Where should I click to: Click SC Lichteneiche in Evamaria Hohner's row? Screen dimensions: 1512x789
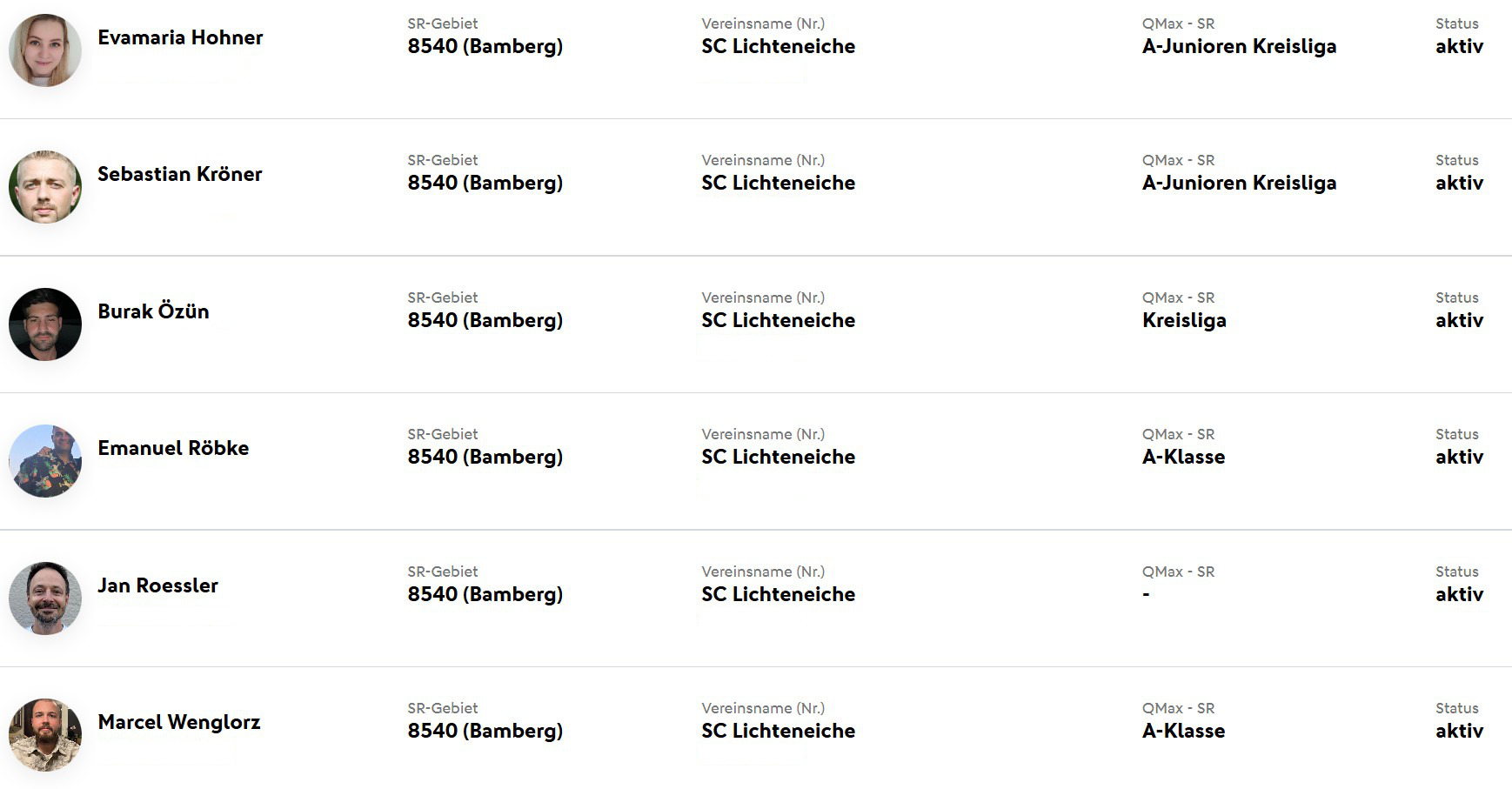click(778, 46)
